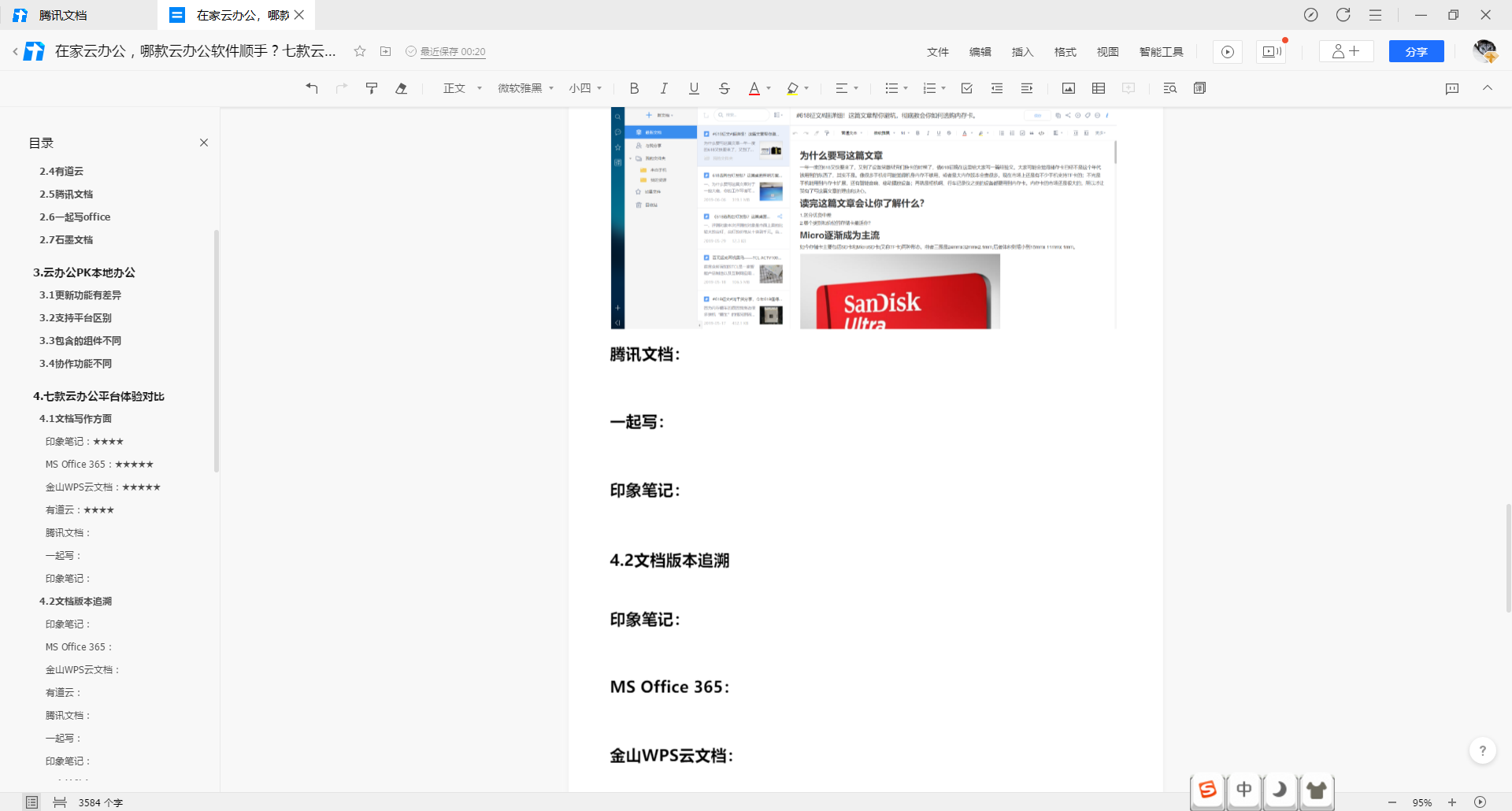Apply the font color A button
The image size is (1512, 811).
[754, 88]
